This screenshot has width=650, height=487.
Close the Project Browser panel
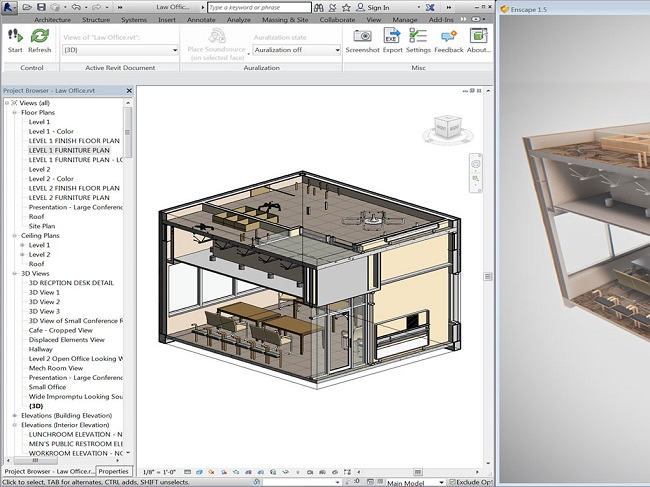click(129, 90)
